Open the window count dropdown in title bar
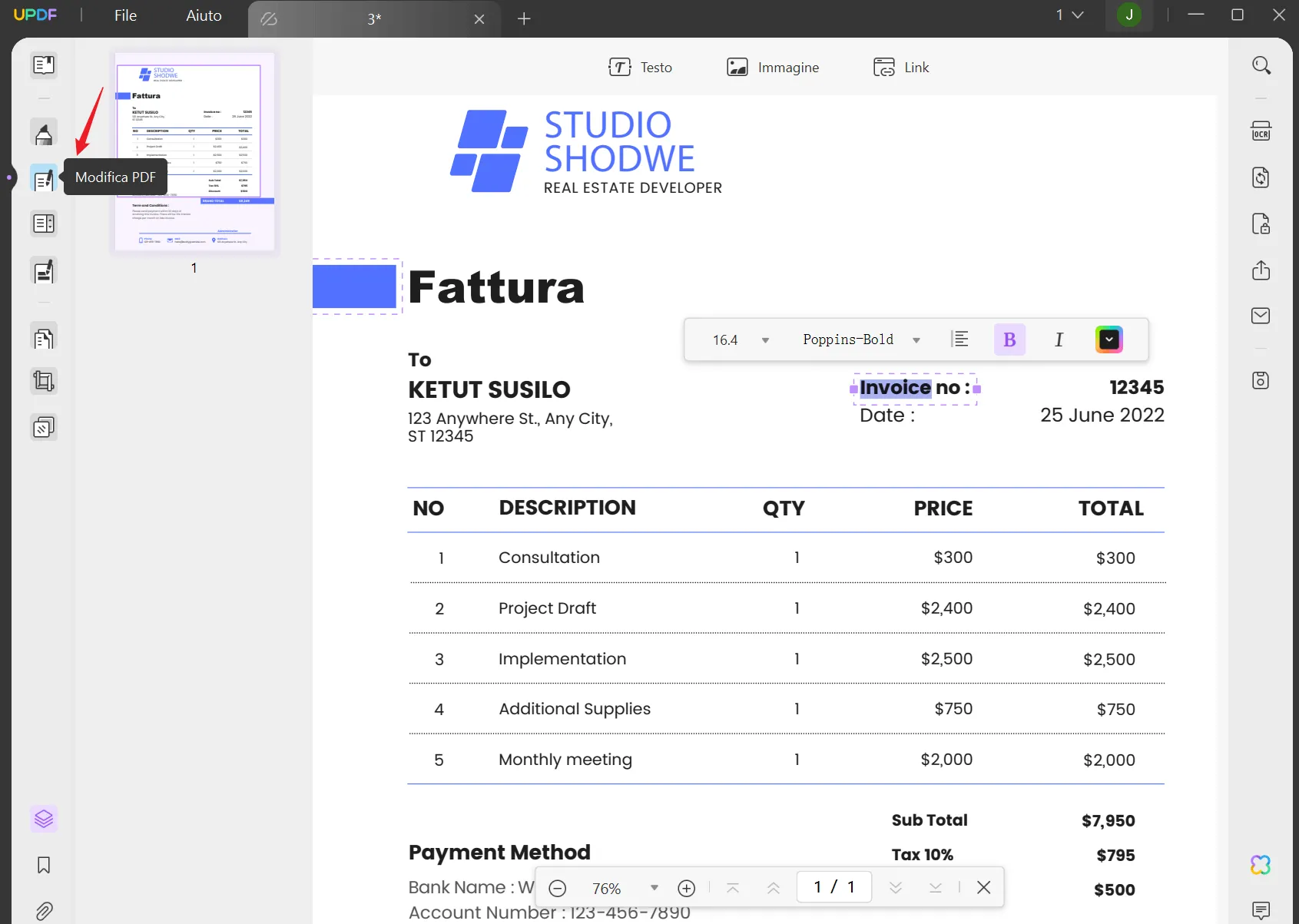The image size is (1299, 924). pyautogui.click(x=1069, y=15)
